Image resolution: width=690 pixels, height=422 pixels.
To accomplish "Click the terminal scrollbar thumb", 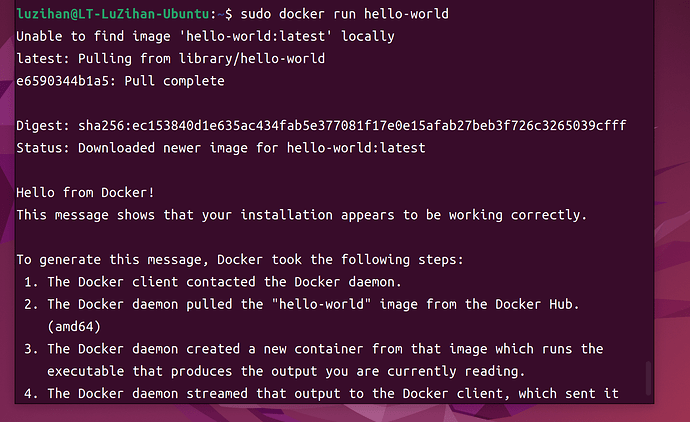I will [648, 378].
